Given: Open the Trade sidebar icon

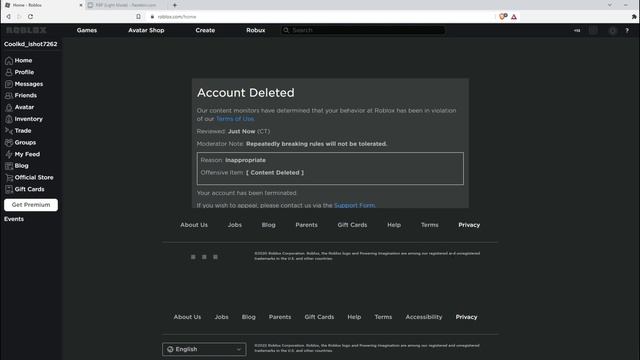Looking at the screenshot, I should [x=9, y=131].
